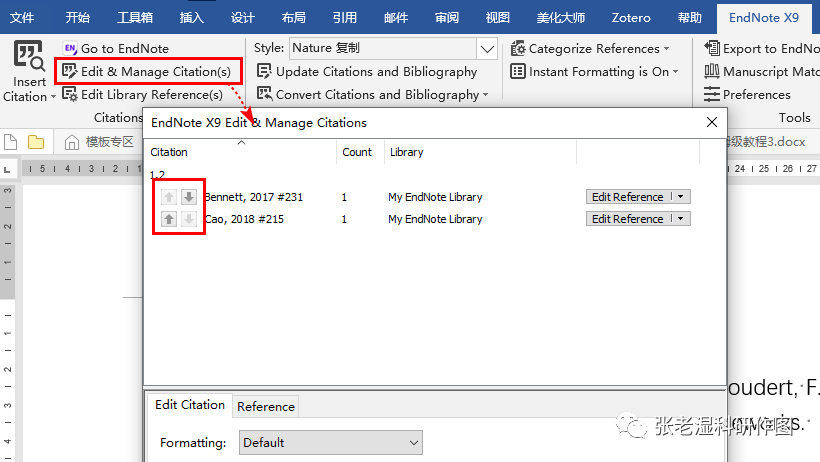Click the document tab ending 级教程3.docx
The width and height of the screenshot is (820, 462).
(x=766, y=142)
